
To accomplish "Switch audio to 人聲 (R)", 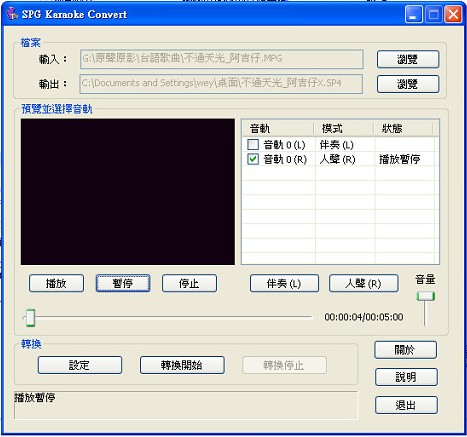I will click(364, 283).
